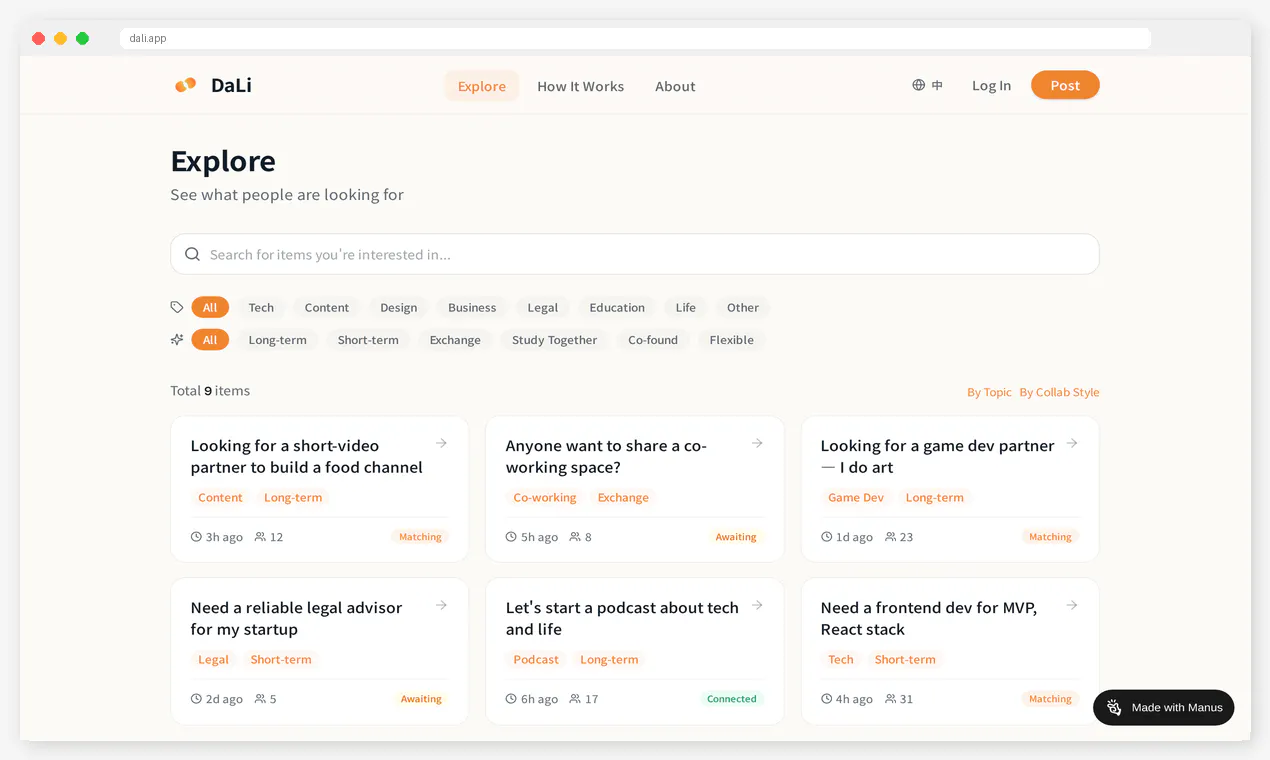This screenshot has height=760, width=1270.
Task: Filter by Long-term collab style chip
Action: coord(278,339)
